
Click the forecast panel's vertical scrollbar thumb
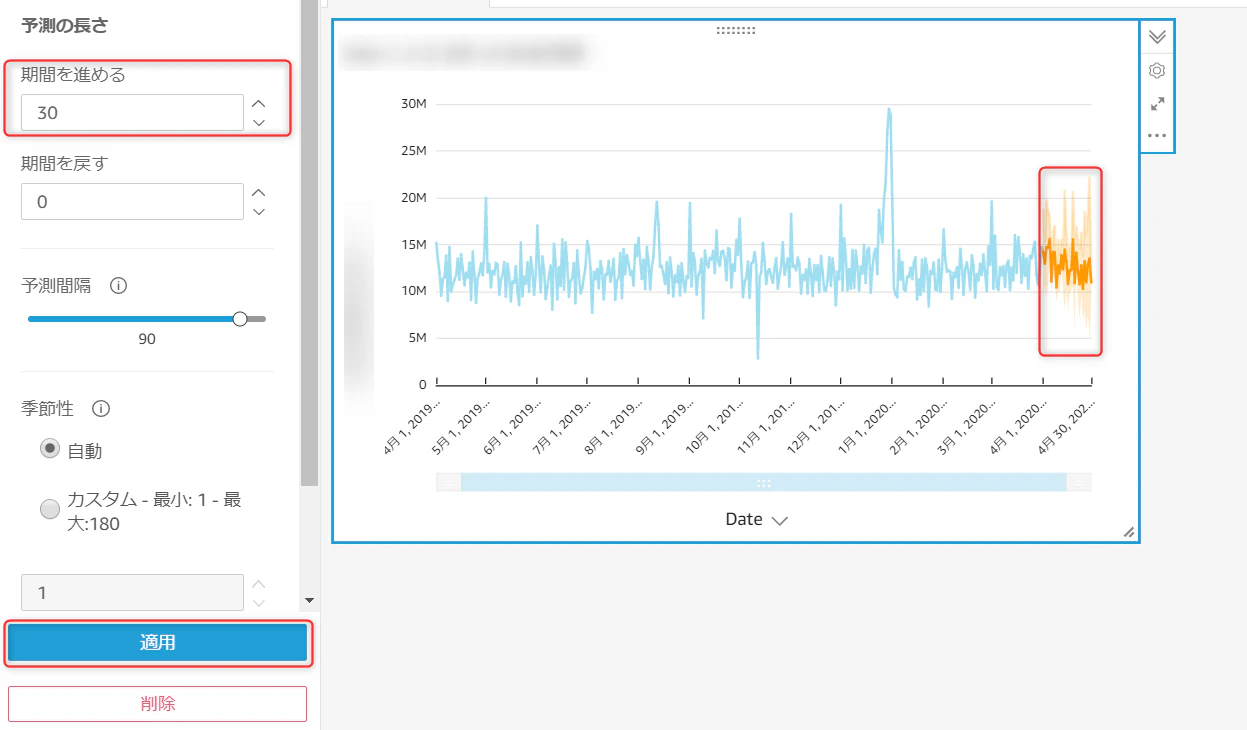pyautogui.click(x=309, y=243)
